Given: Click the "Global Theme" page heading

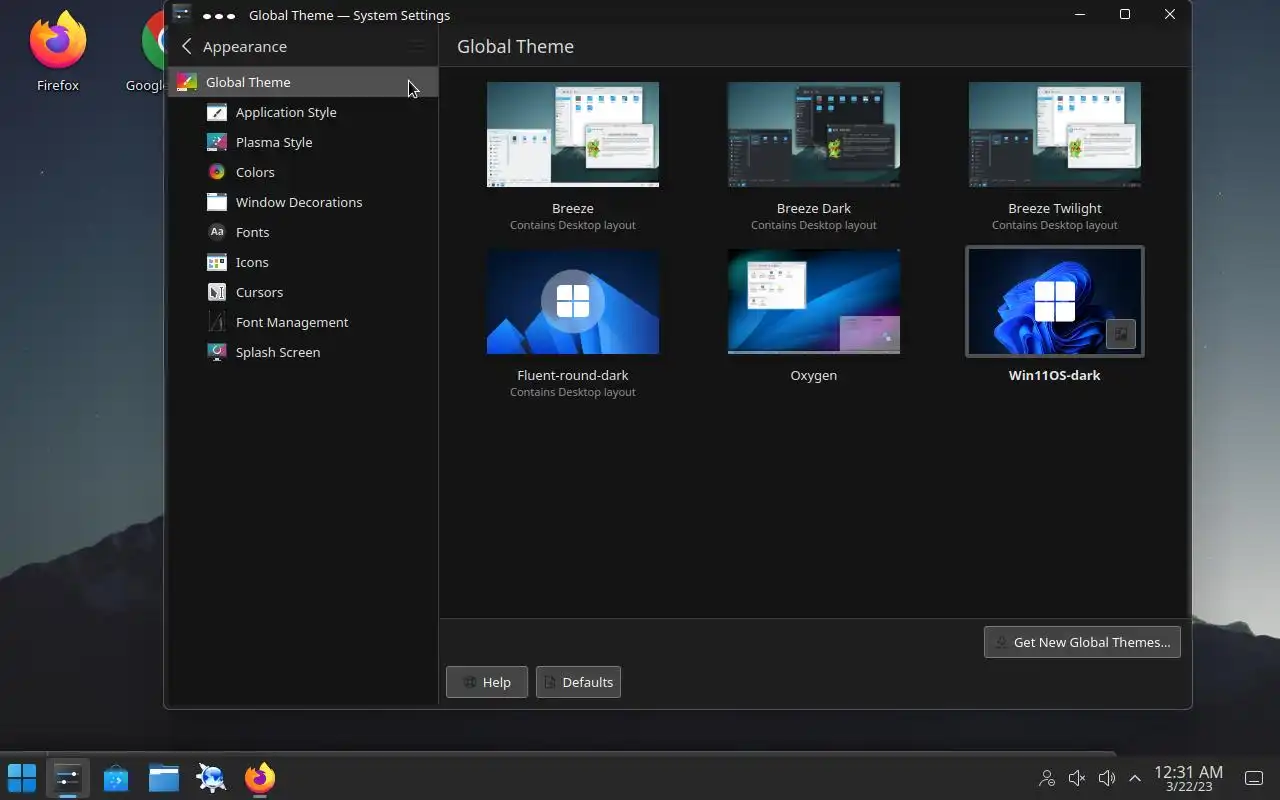Looking at the screenshot, I should coord(515,46).
